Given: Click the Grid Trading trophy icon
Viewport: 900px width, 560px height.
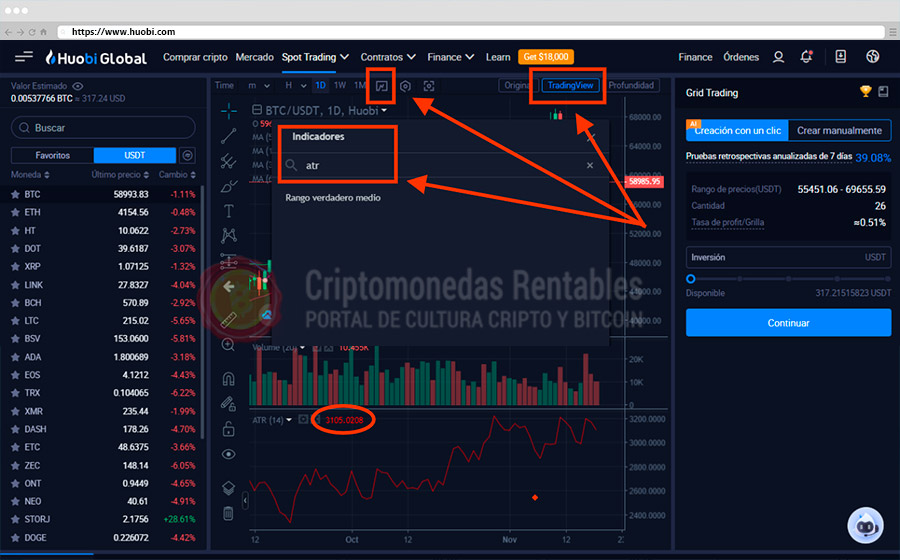Looking at the screenshot, I should [865, 92].
